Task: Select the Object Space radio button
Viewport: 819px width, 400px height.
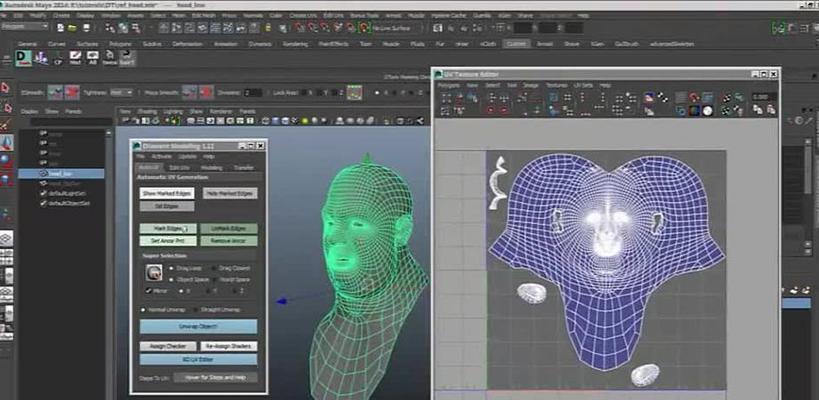Action: click(171, 279)
